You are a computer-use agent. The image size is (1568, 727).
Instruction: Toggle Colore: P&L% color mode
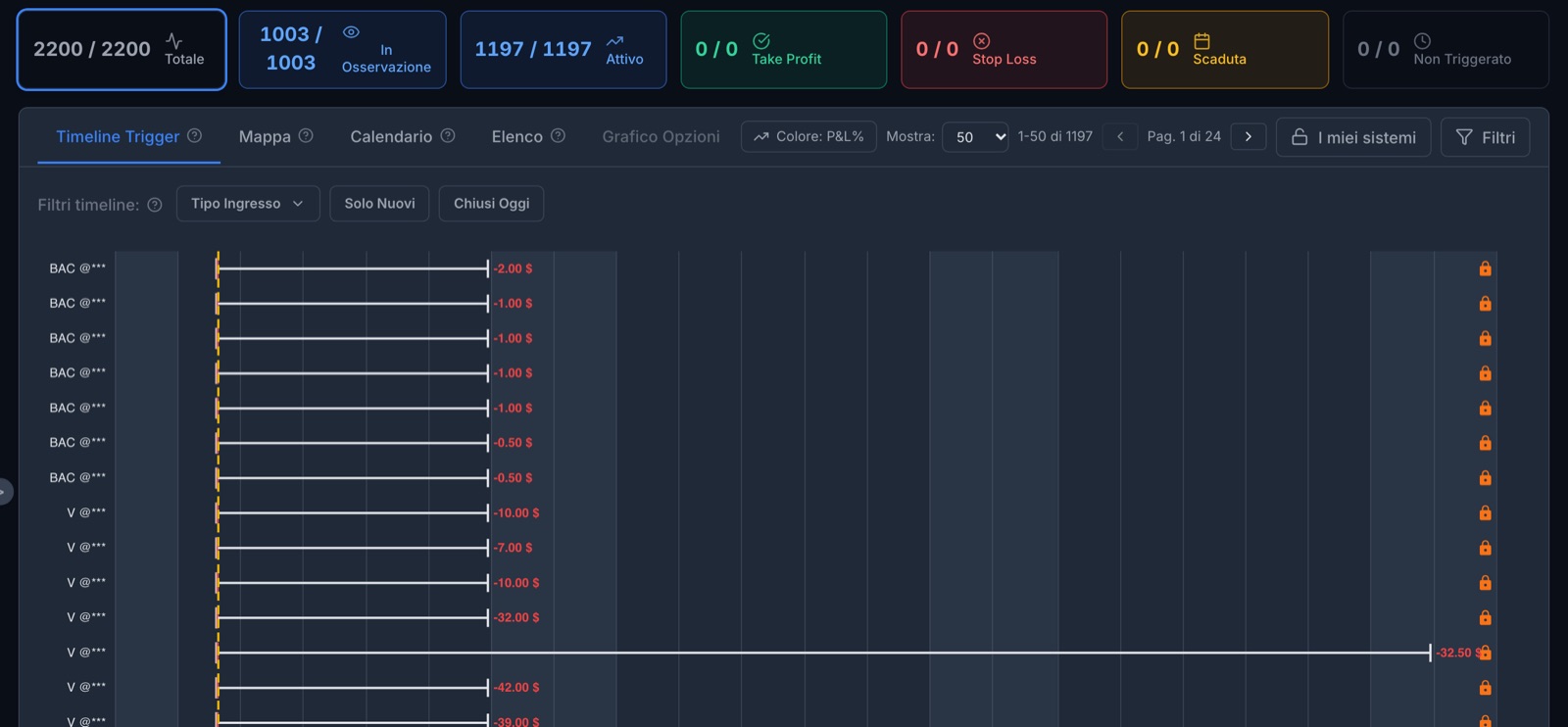(x=808, y=136)
